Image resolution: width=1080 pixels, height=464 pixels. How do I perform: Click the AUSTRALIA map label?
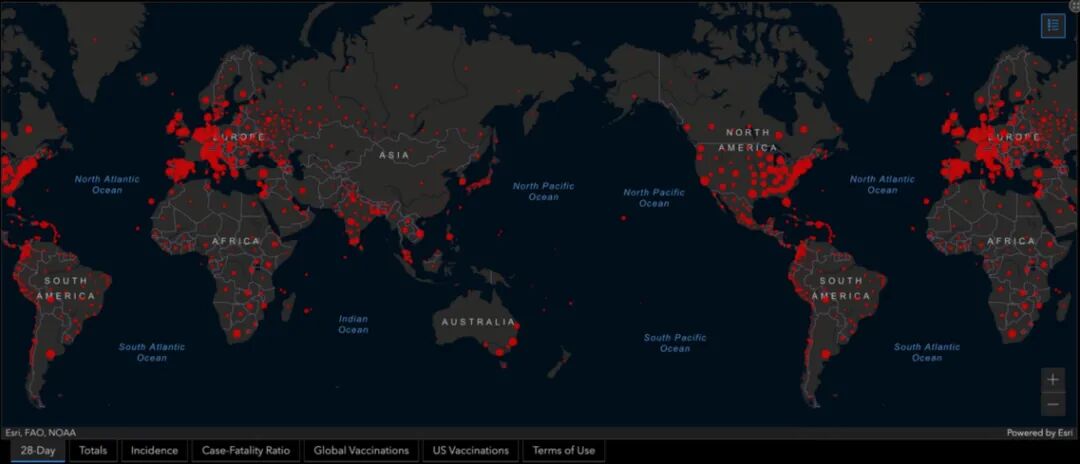478,322
